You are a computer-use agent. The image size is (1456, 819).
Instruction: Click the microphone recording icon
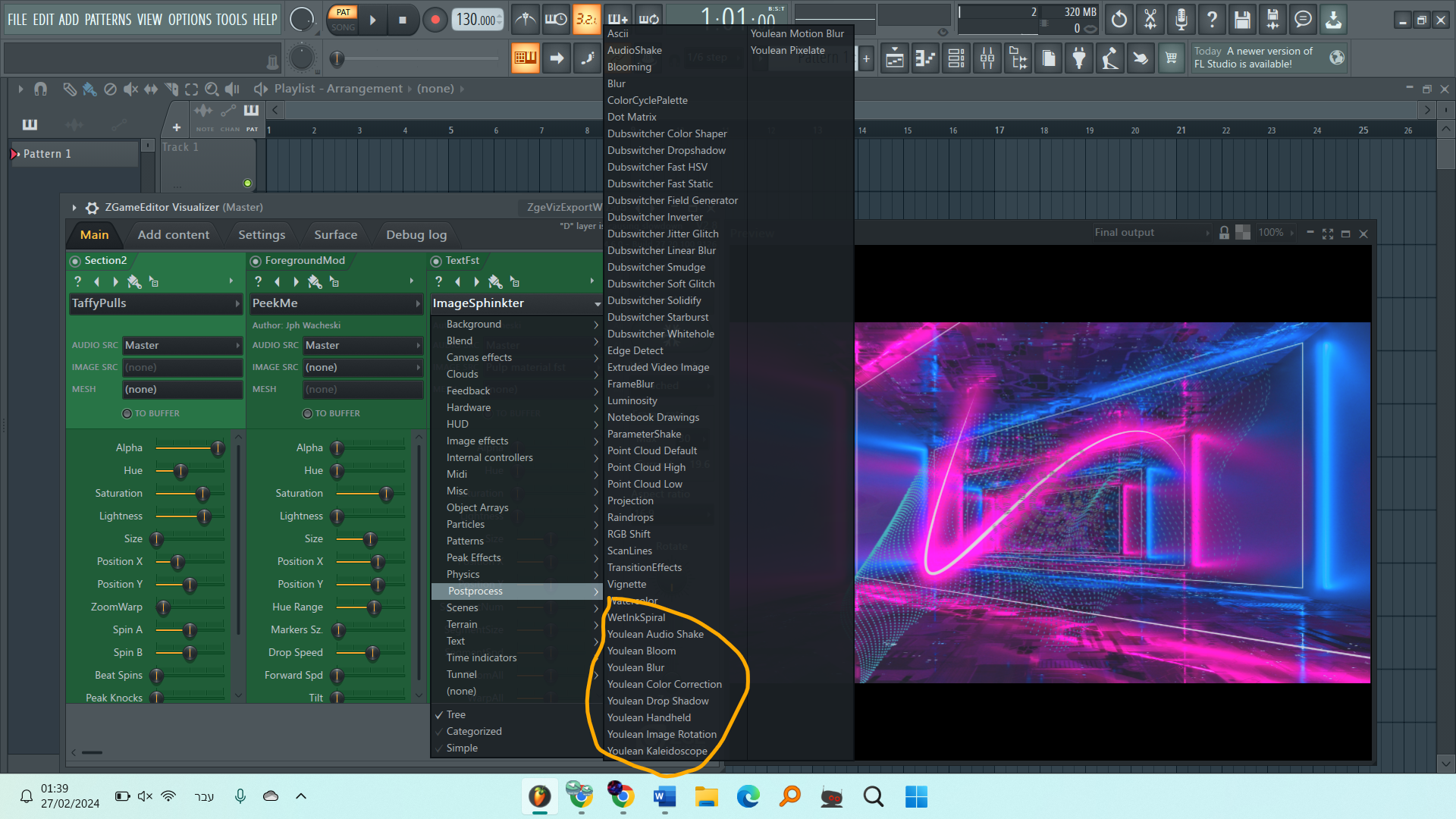tap(1181, 20)
